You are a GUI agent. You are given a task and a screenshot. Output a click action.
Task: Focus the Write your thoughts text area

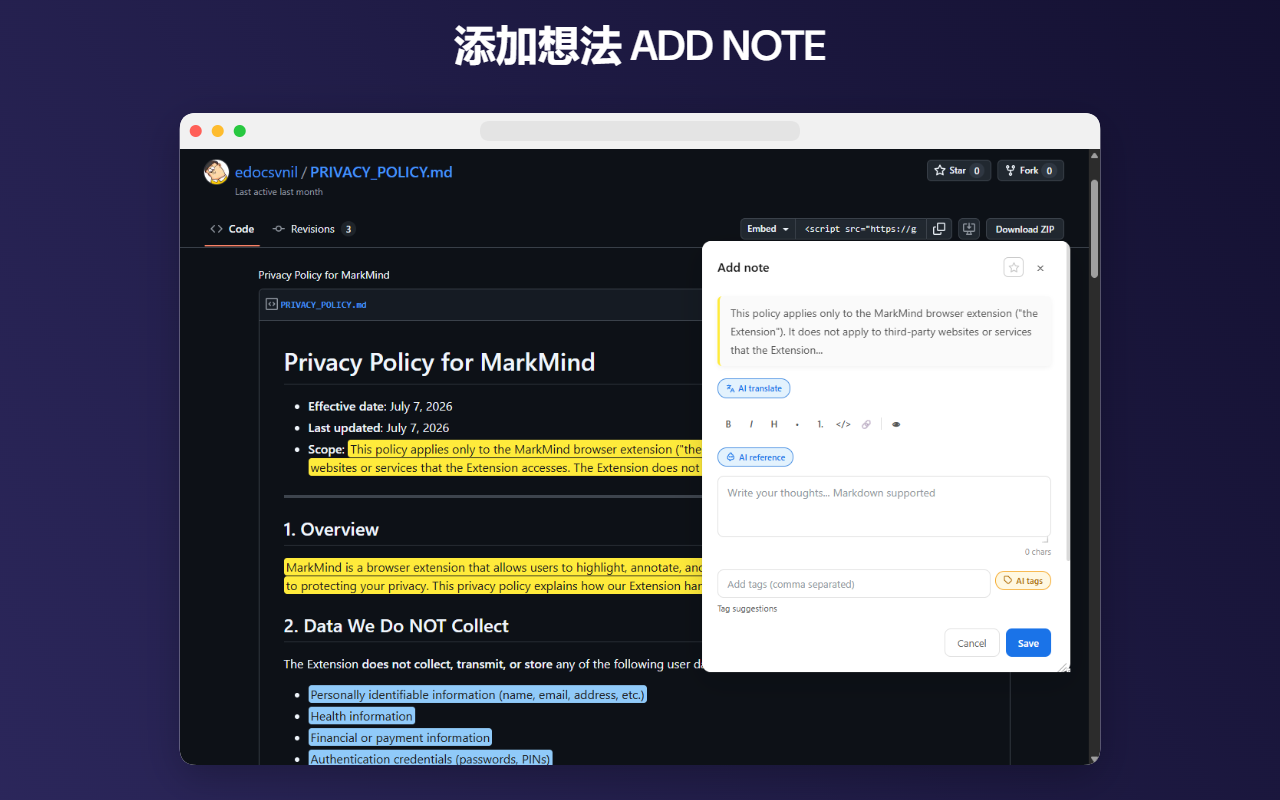click(x=884, y=507)
